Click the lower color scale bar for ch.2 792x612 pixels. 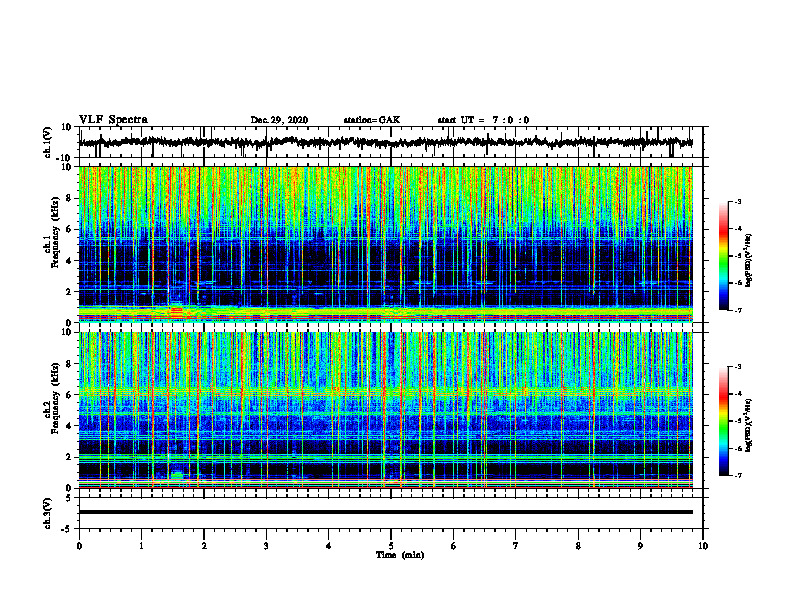point(724,421)
